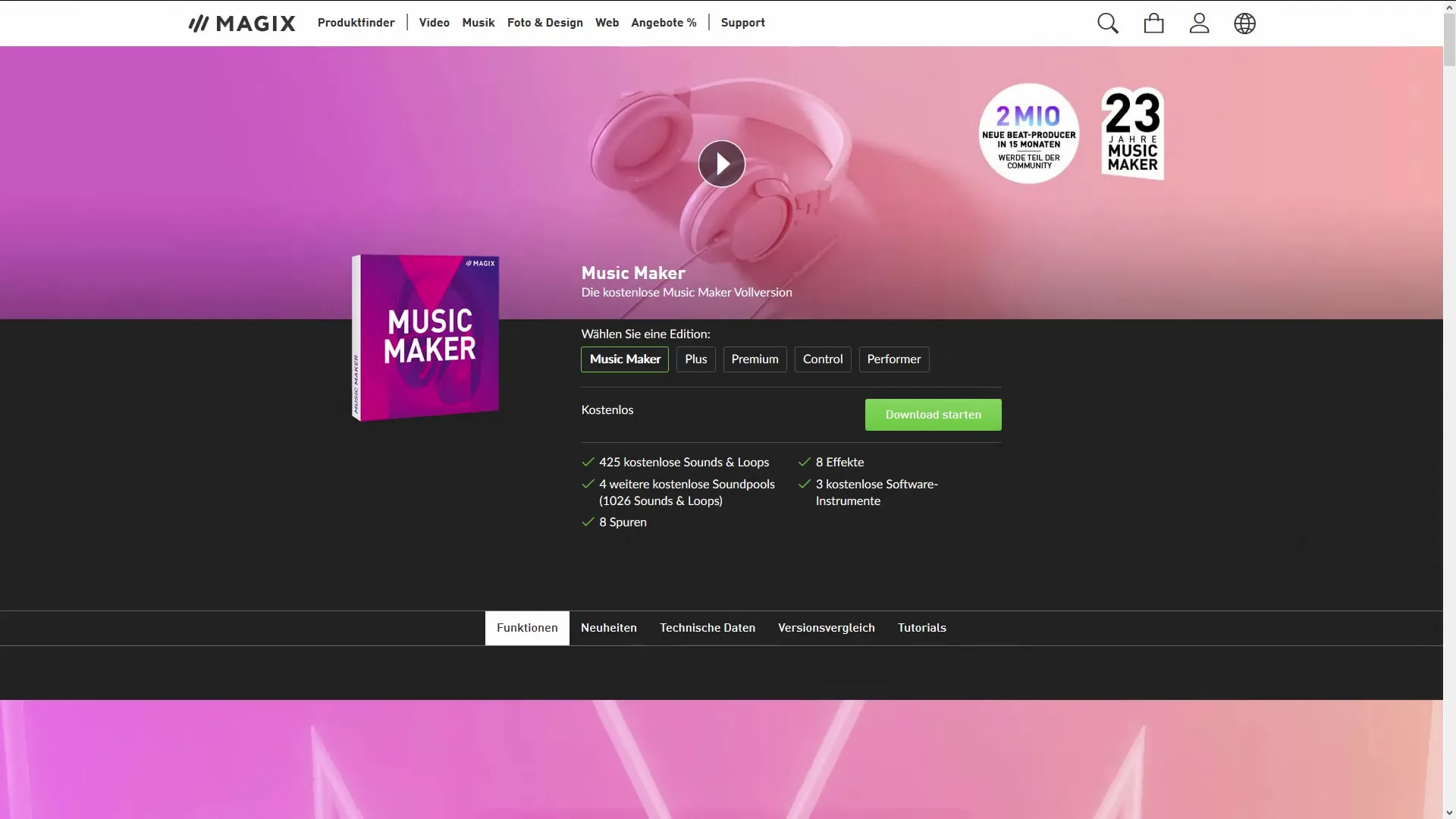
Task: Click the 23 Jahre Music Maker badge
Action: tap(1133, 133)
